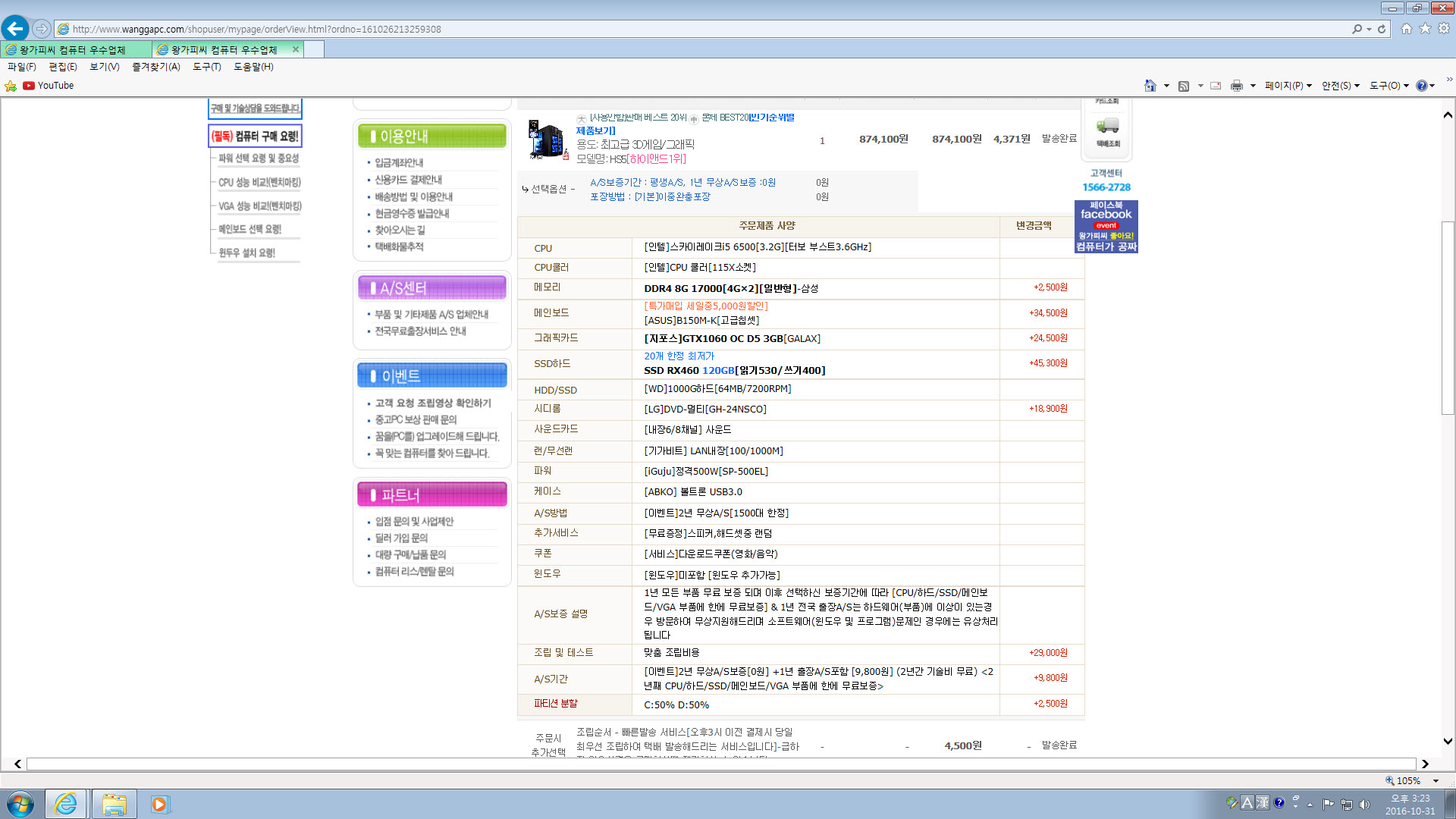This screenshot has width=1456, height=819.
Task: Open the 입금계좌안내 link
Action: click(x=399, y=162)
